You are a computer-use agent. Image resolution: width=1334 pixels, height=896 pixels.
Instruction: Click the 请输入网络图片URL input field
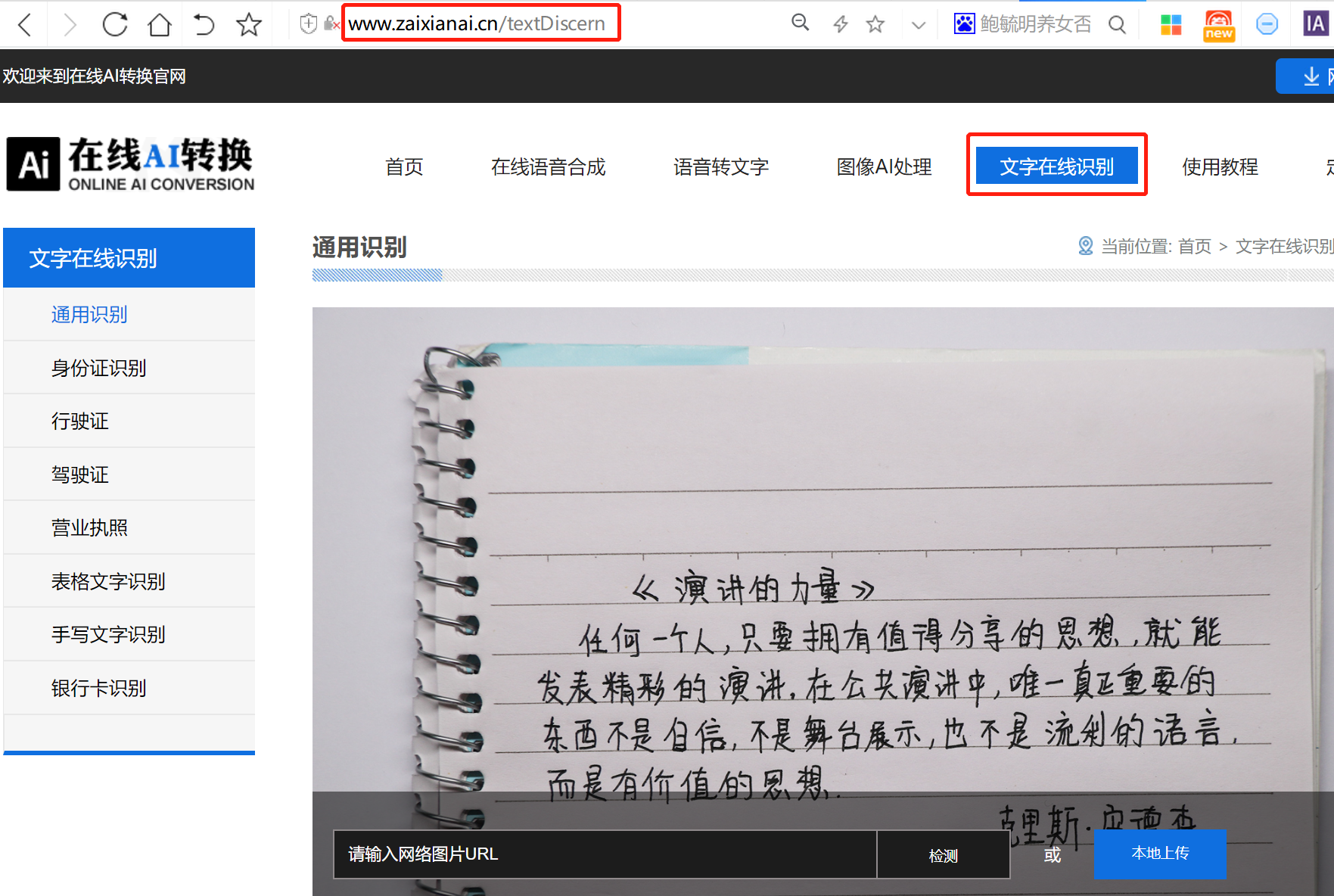coord(605,854)
